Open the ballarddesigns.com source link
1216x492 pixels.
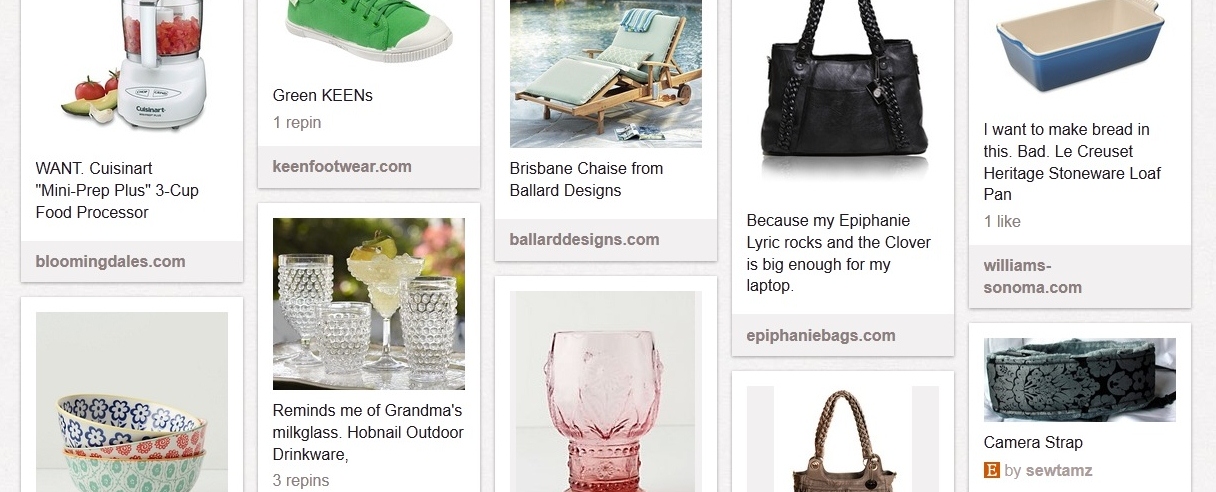point(584,239)
